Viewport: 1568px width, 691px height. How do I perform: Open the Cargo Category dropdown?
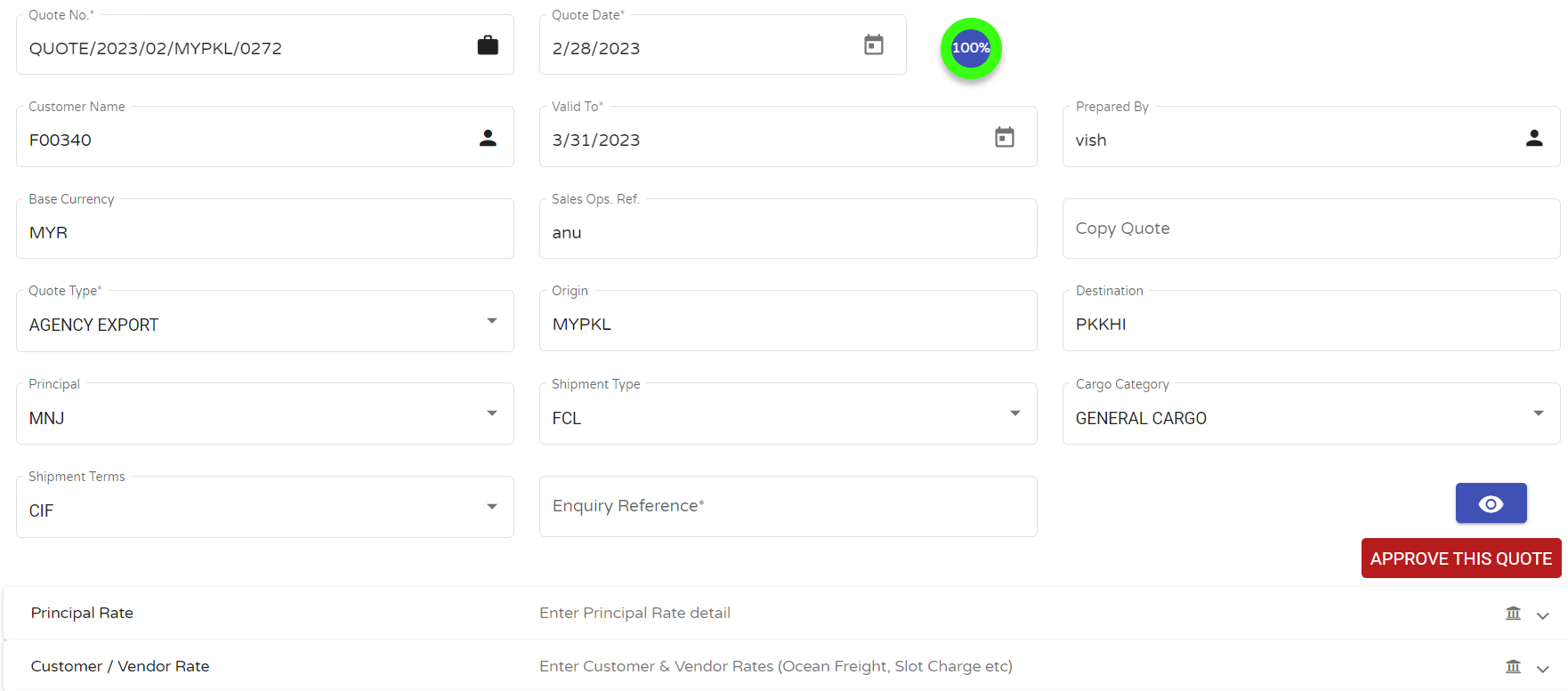click(1312, 414)
